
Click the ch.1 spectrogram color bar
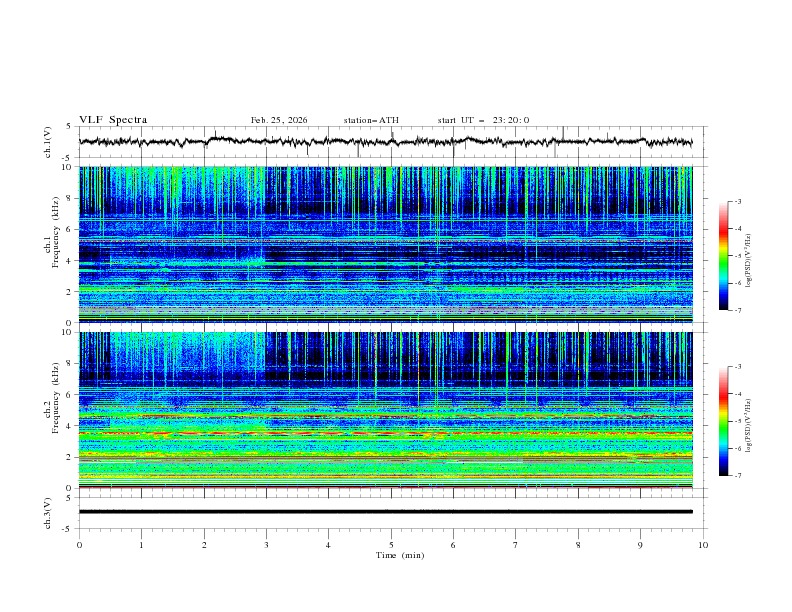723,256
